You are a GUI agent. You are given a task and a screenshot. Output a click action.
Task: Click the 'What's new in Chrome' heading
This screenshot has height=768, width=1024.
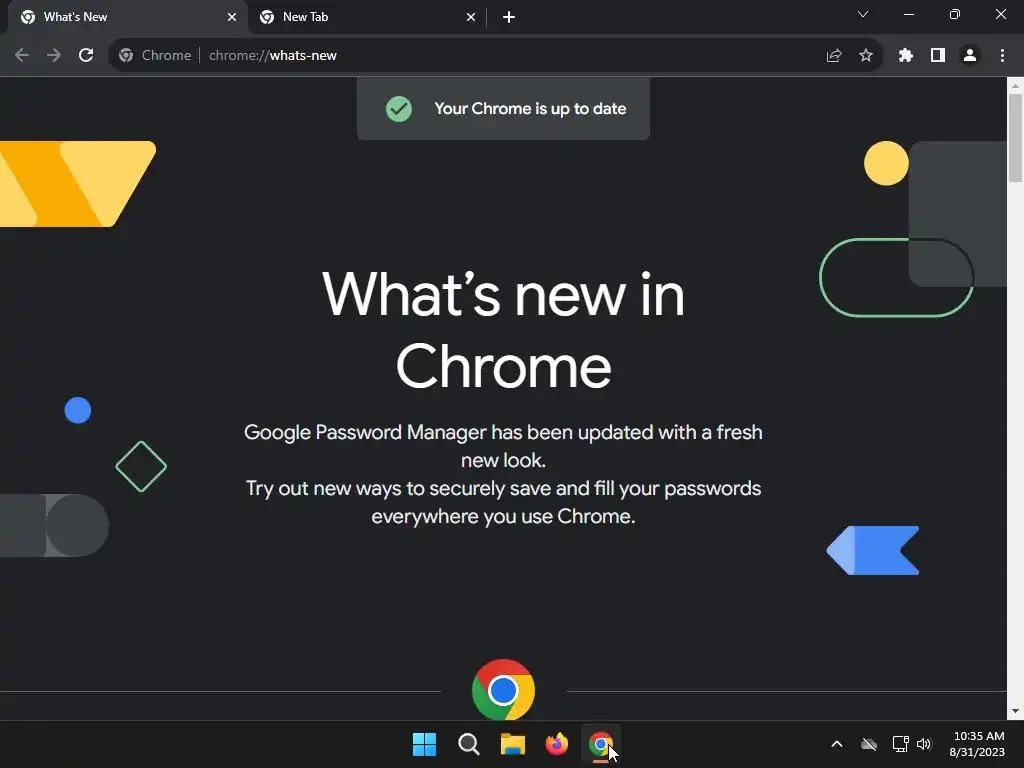(x=503, y=330)
